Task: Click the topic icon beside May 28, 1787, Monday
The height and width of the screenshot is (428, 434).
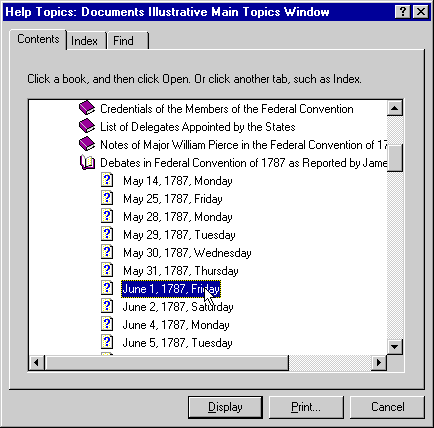Action: click(x=107, y=216)
